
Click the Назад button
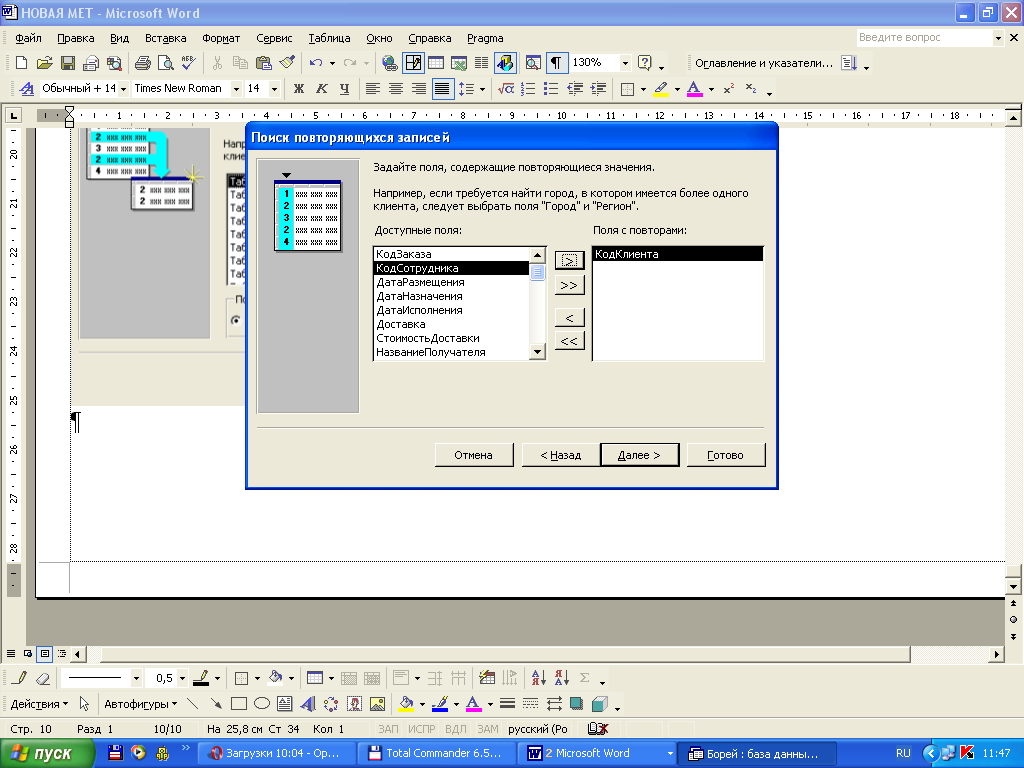[x=560, y=455]
